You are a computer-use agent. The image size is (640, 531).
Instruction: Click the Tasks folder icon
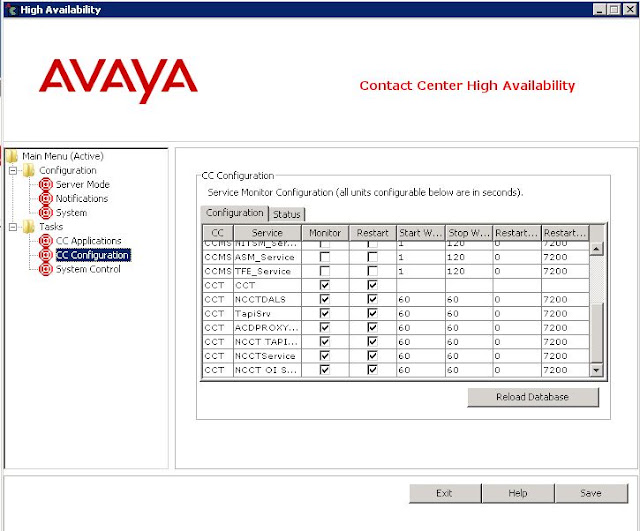pyautogui.click(x=29, y=227)
